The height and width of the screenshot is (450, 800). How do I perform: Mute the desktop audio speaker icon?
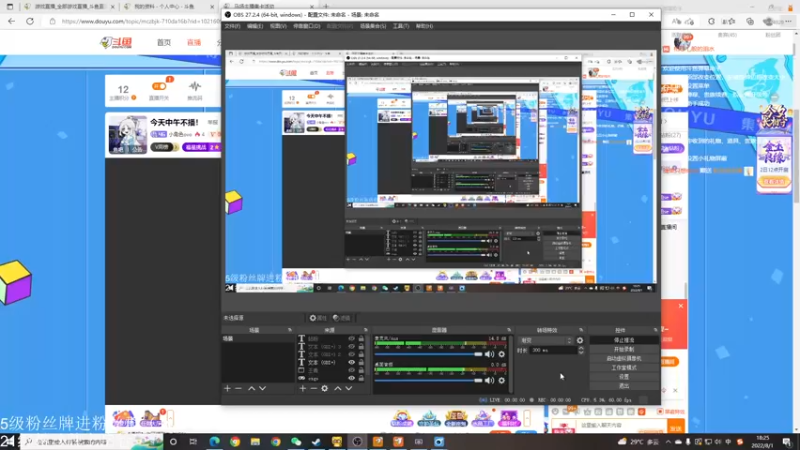pyautogui.click(x=489, y=381)
